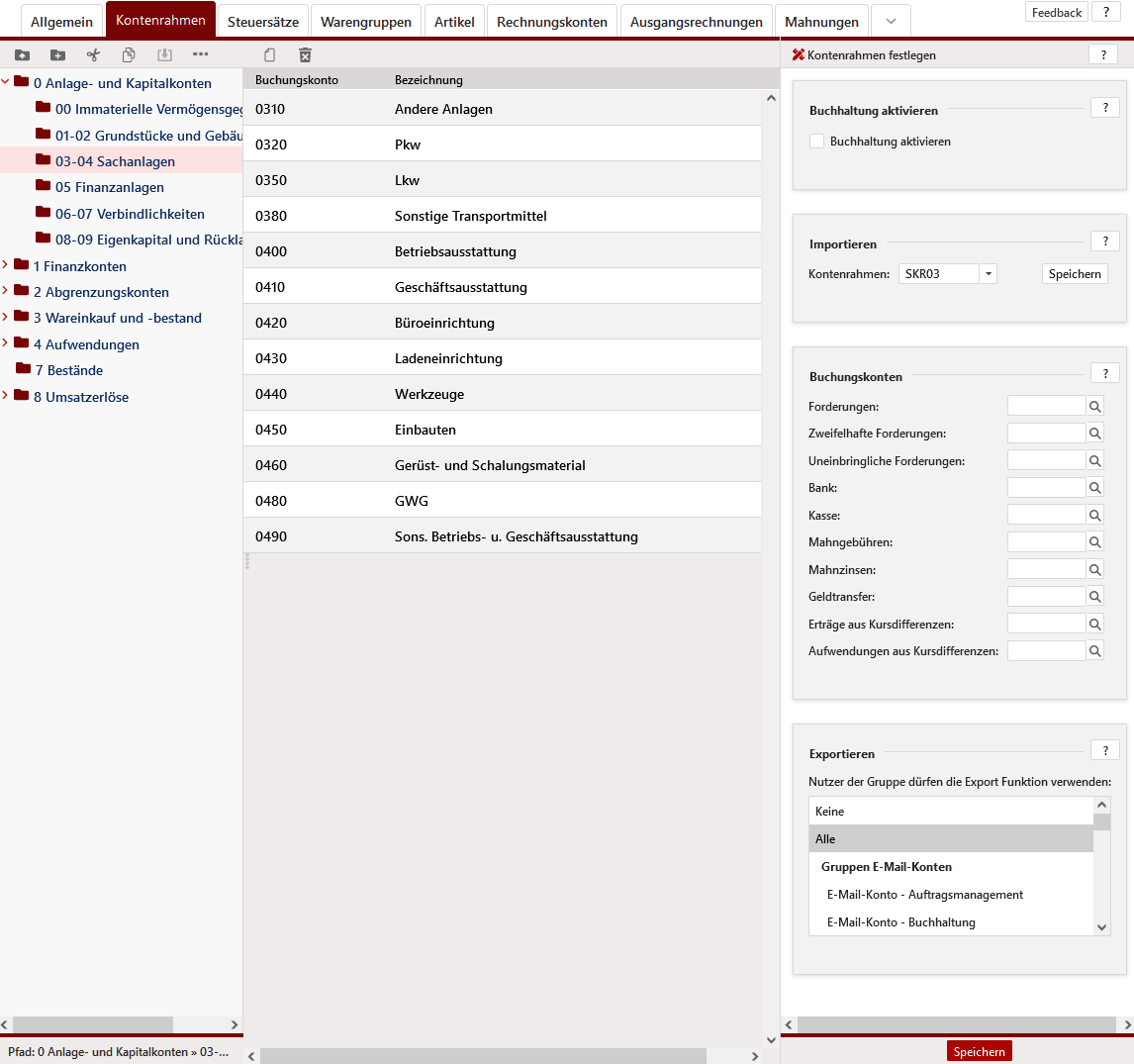This screenshot has width=1134, height=1064.
Task: Click the copy icon in tree toolbar
Action: [129, 55]
